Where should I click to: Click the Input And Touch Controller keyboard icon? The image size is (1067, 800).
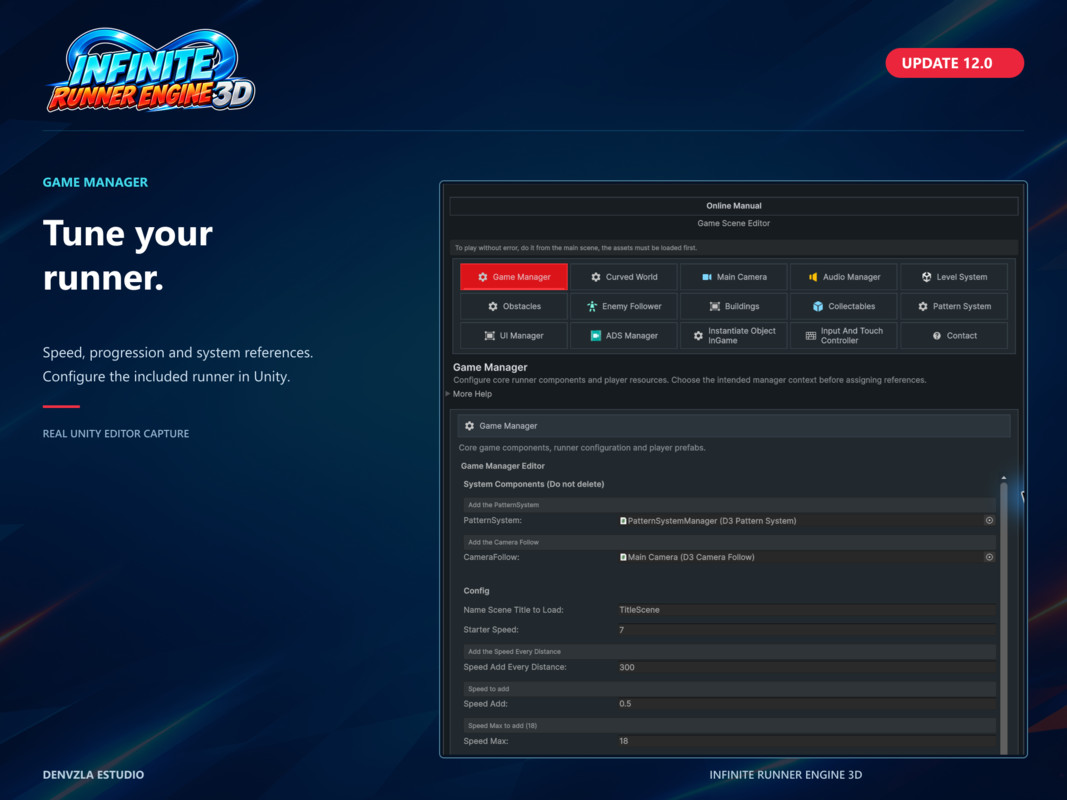point(810,335)
